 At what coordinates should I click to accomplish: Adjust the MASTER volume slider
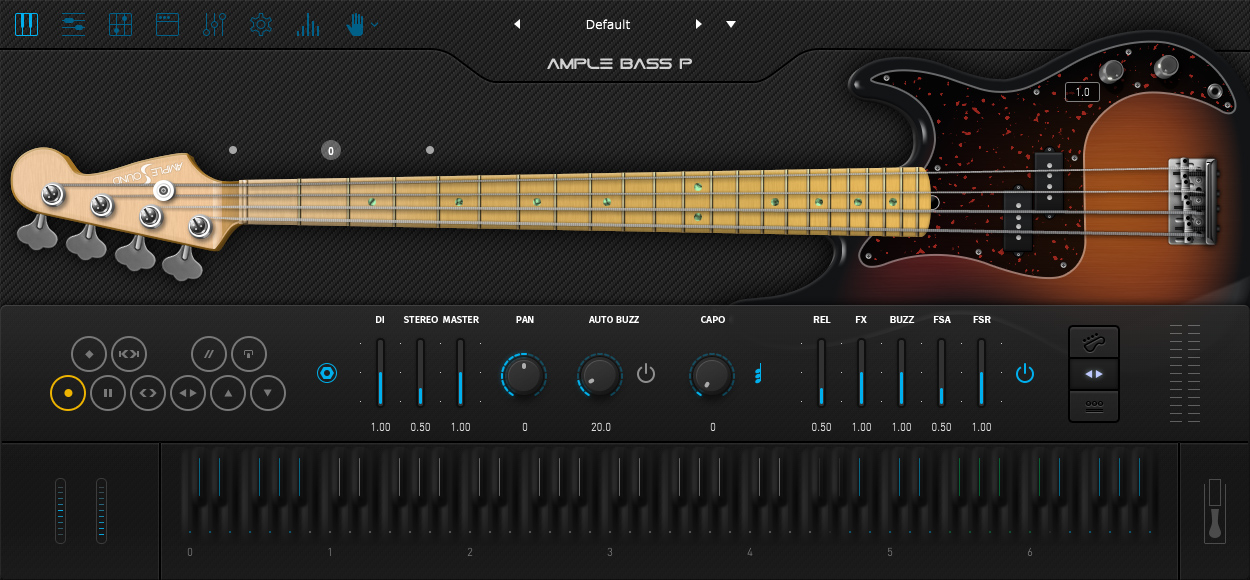460,375
